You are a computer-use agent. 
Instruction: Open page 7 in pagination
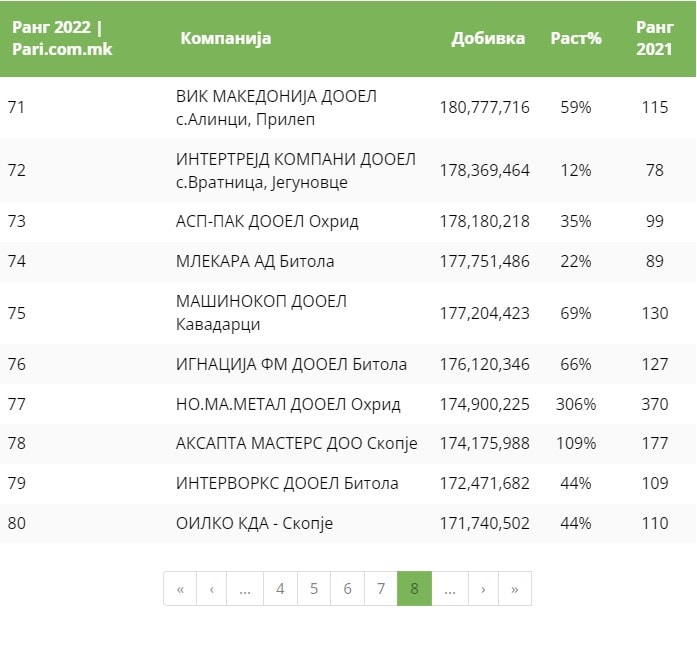coord(381,589)
